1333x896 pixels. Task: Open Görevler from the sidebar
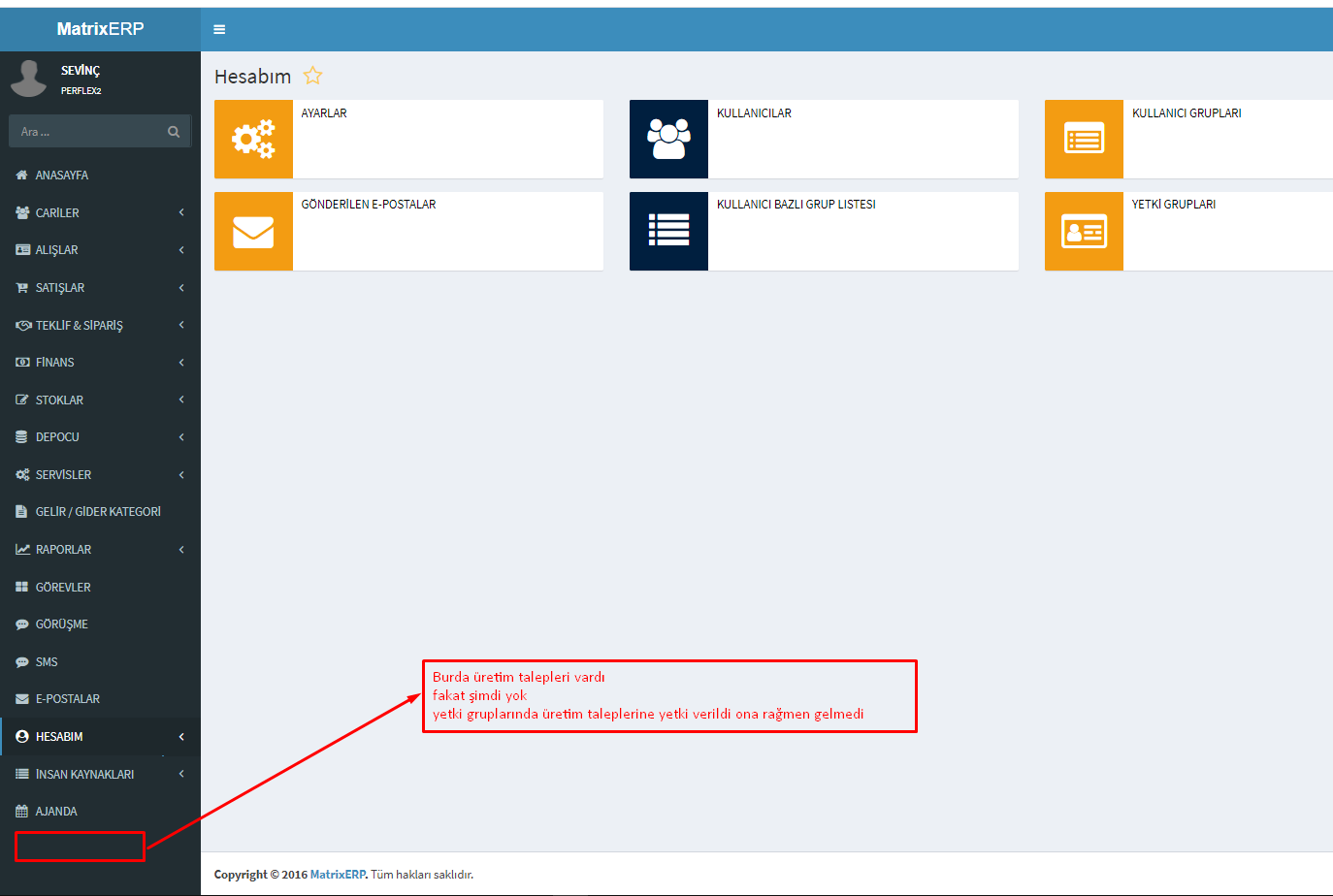63,588
